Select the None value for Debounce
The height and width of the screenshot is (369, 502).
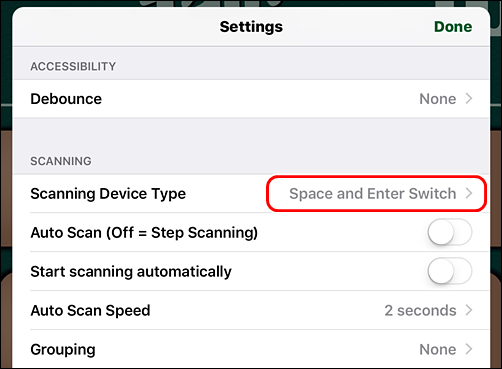(437, 99)
